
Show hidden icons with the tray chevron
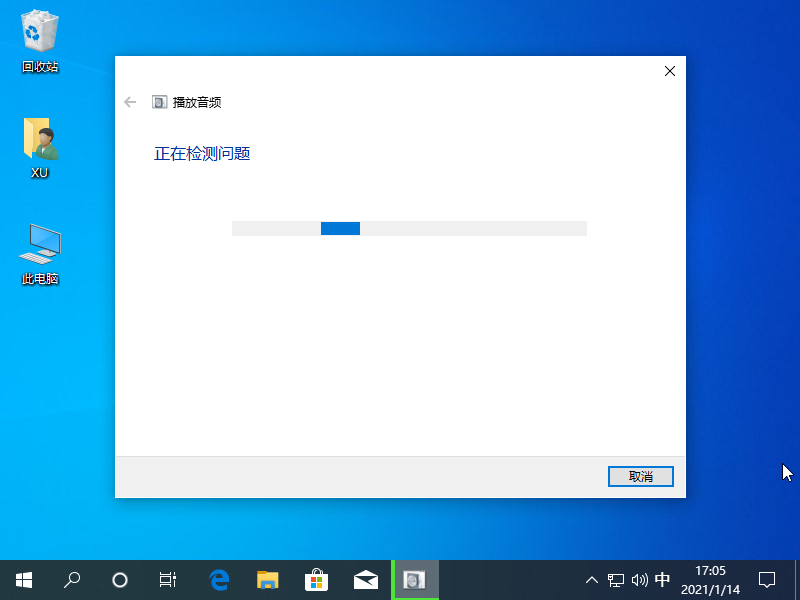(592, 580)
